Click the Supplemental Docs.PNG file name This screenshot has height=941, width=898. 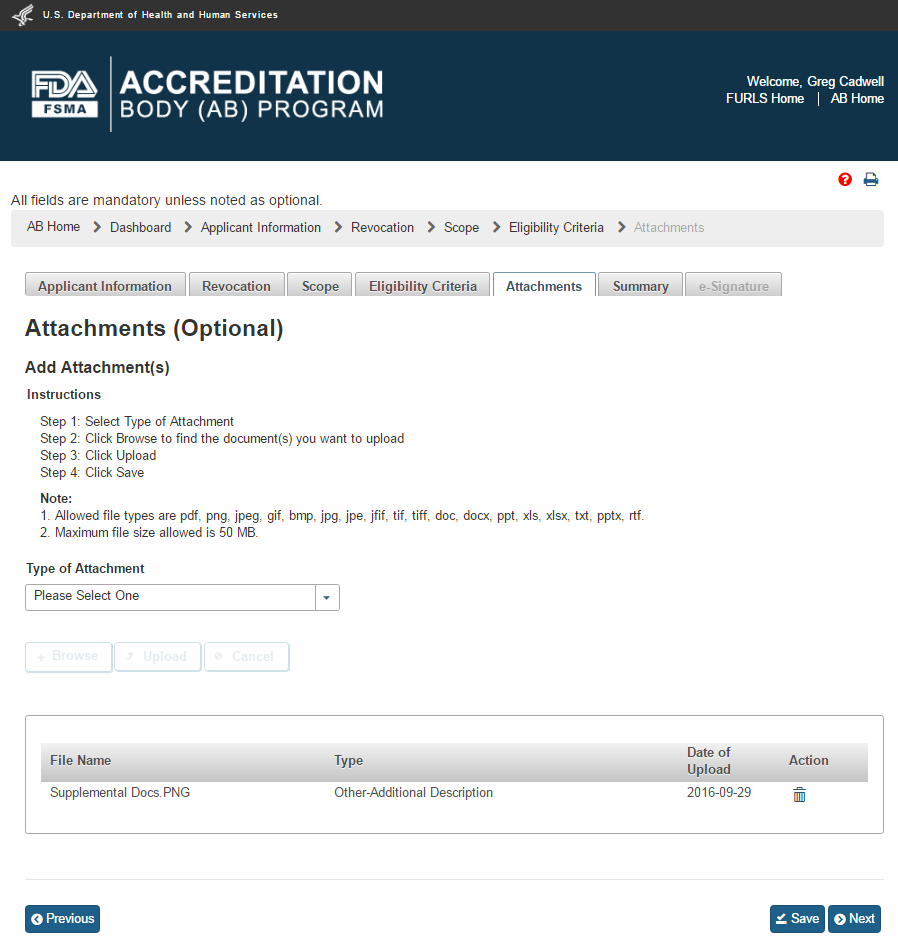coord(120,793)
